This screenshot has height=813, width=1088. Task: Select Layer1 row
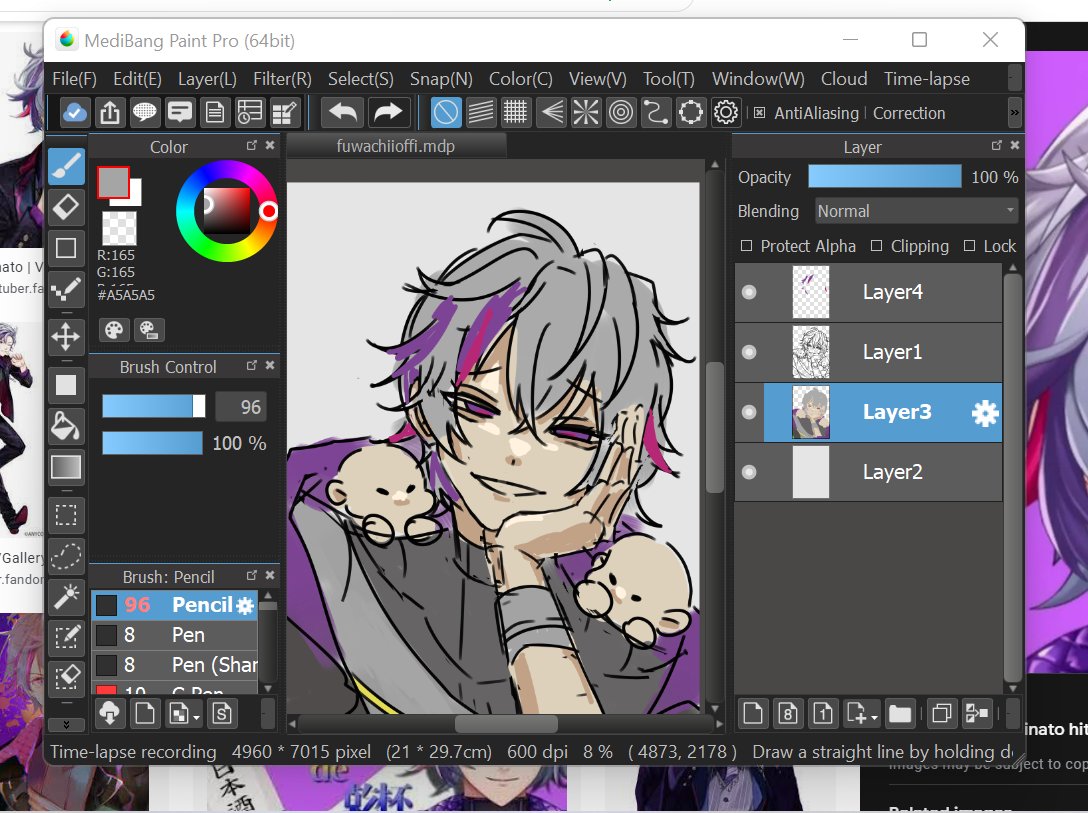coord(869,352)
